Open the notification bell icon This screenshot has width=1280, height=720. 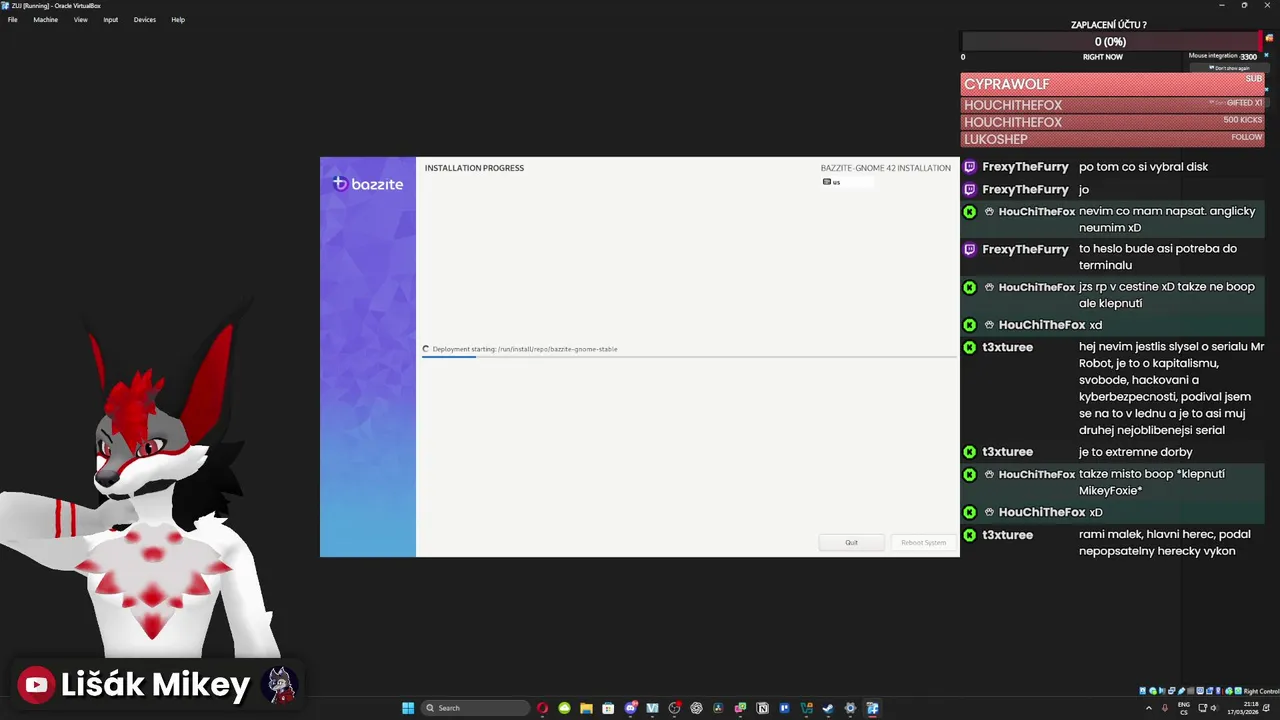(x=1266, y=708)
